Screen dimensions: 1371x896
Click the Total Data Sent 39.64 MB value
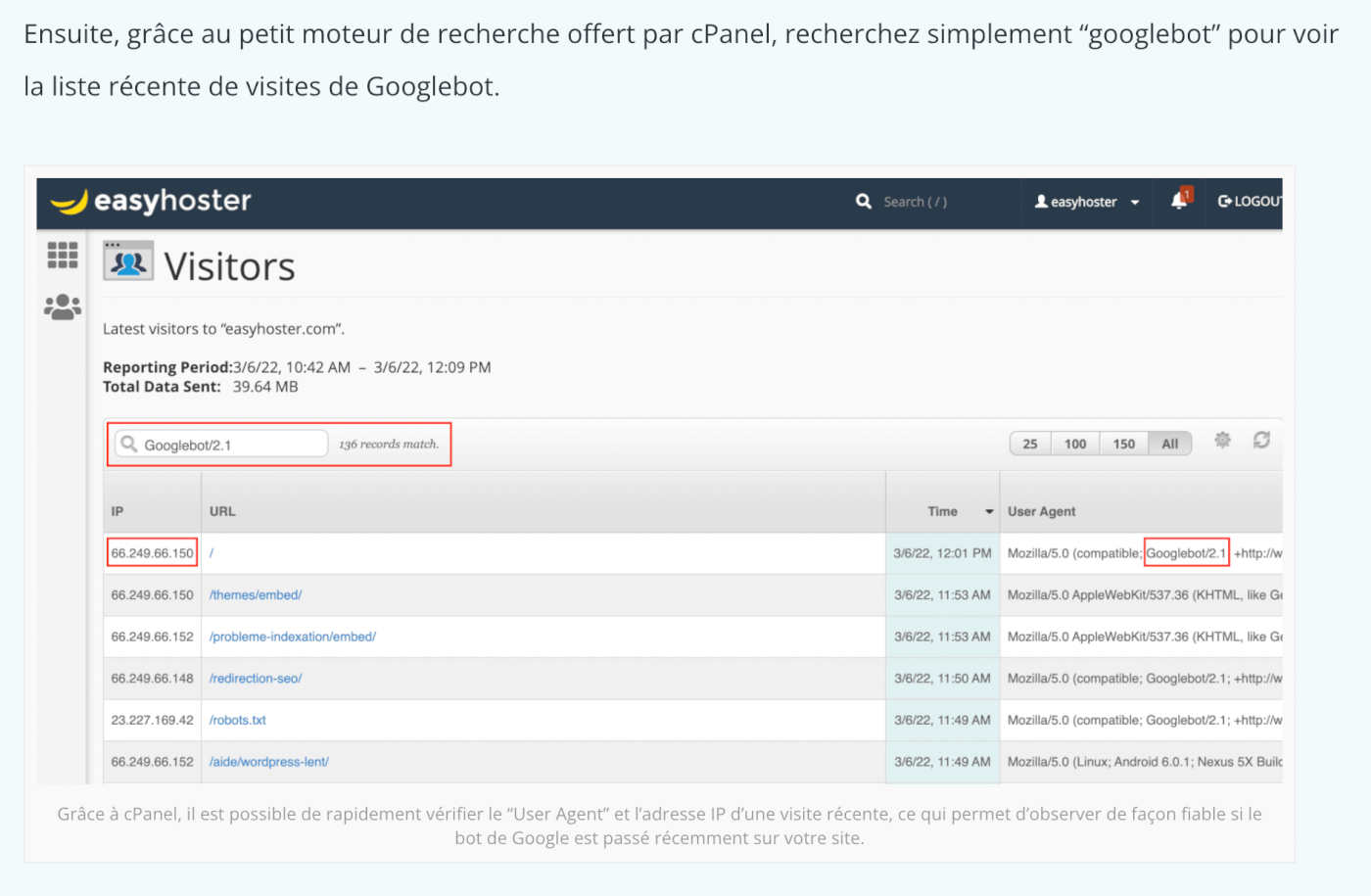pos(265,387)
